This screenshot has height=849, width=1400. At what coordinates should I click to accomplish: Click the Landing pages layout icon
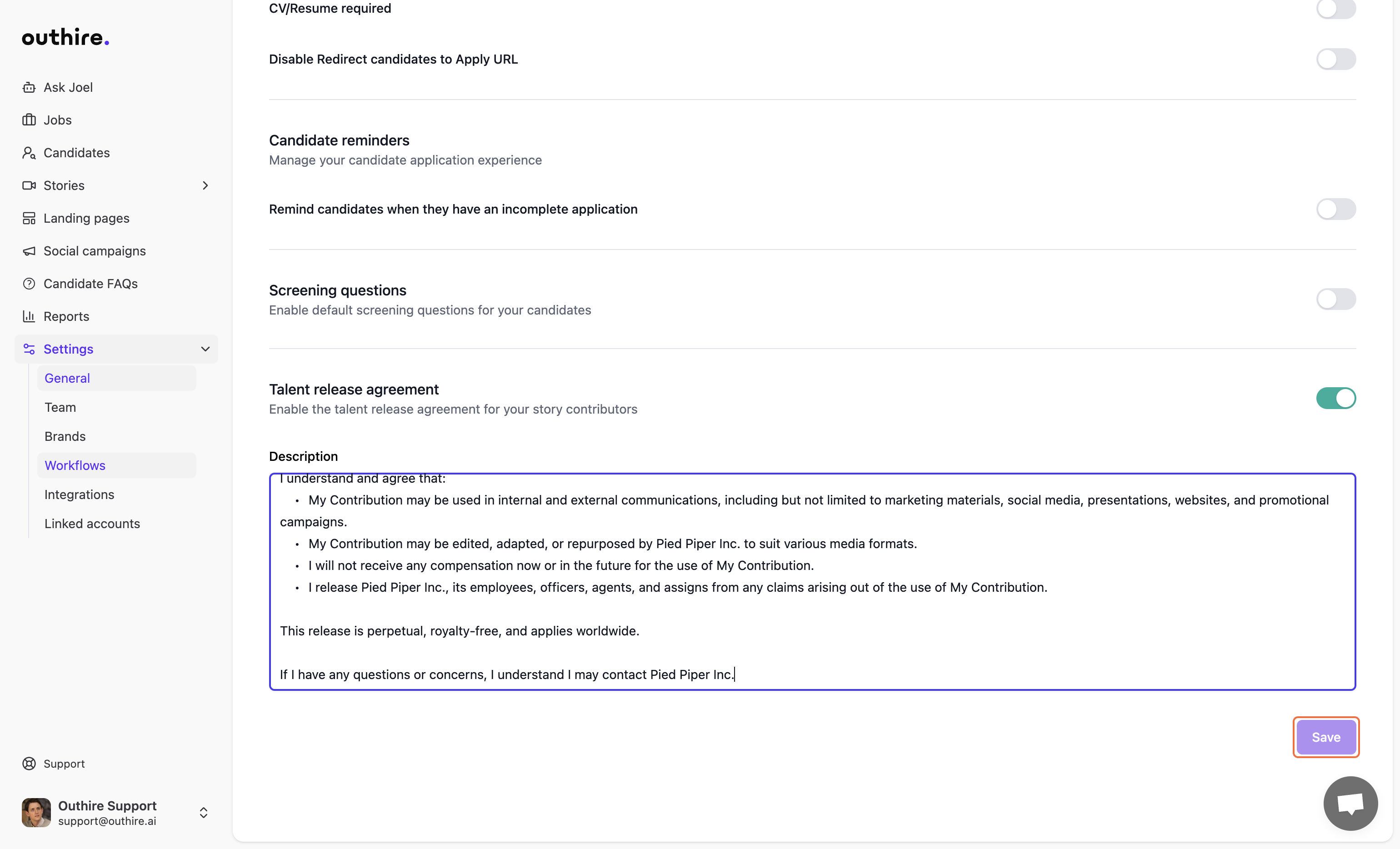coord(29,218)
